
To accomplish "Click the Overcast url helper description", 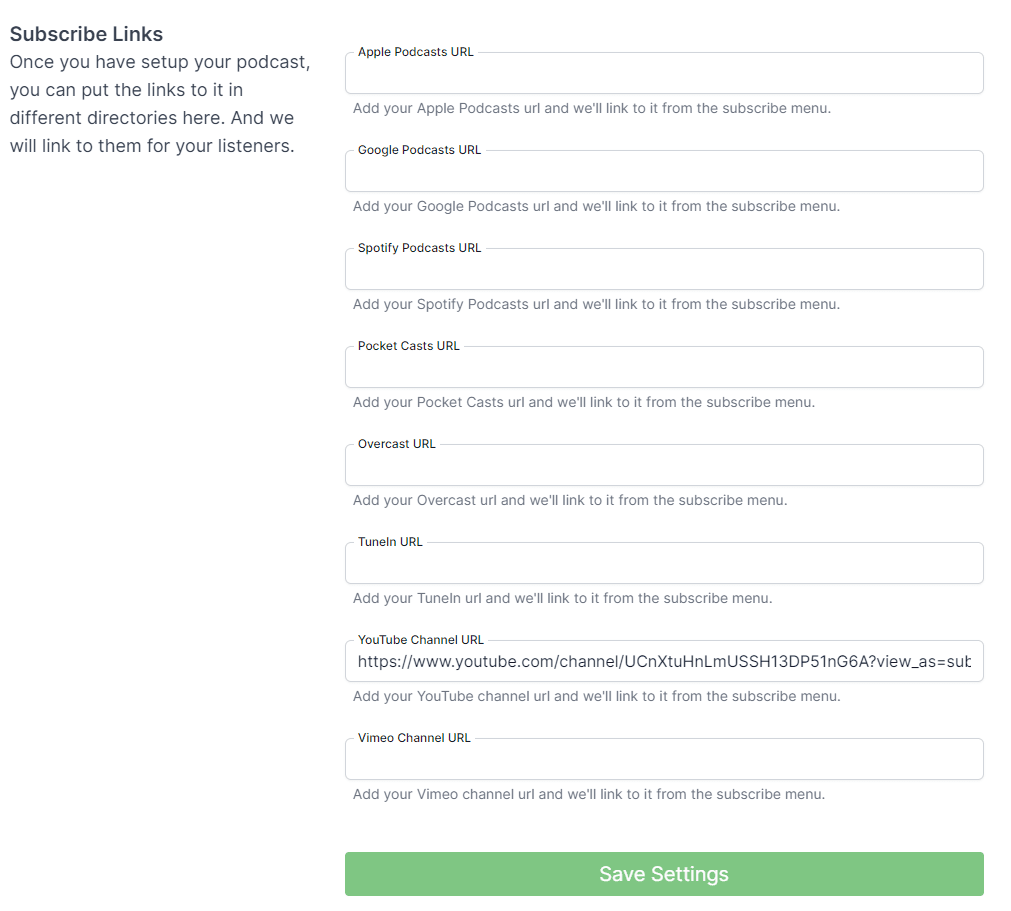I will [570, 500].
